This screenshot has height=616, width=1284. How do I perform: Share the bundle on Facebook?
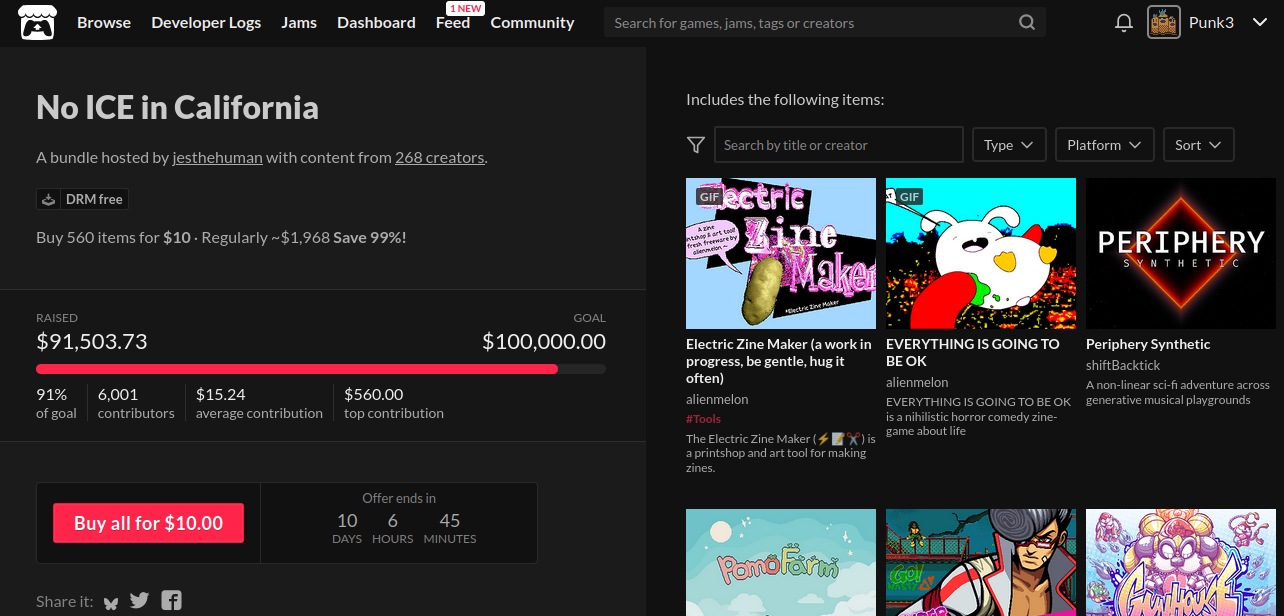[172, 601]
